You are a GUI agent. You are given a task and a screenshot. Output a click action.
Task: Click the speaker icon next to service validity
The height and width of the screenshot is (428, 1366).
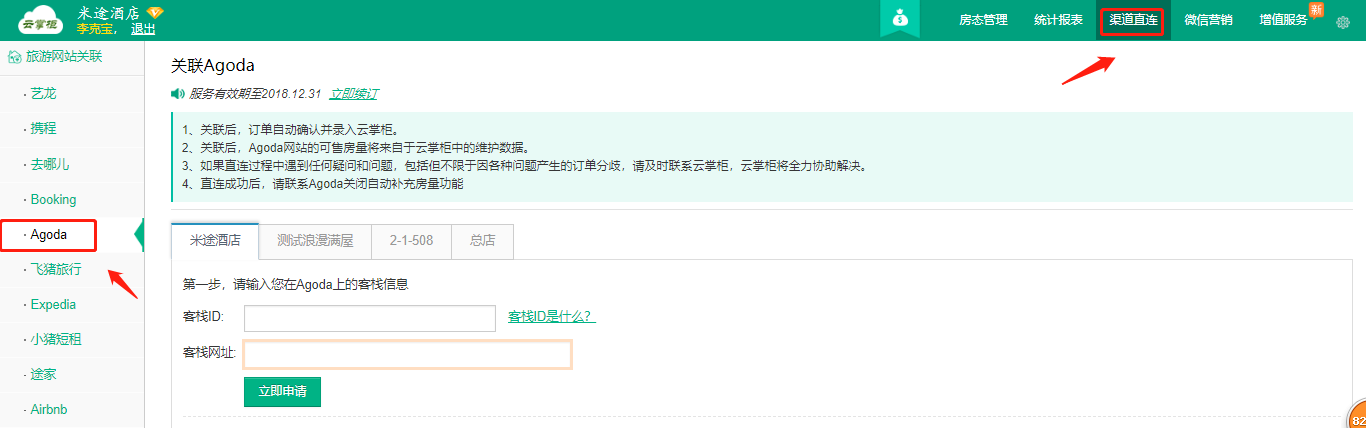coord(177,94)
